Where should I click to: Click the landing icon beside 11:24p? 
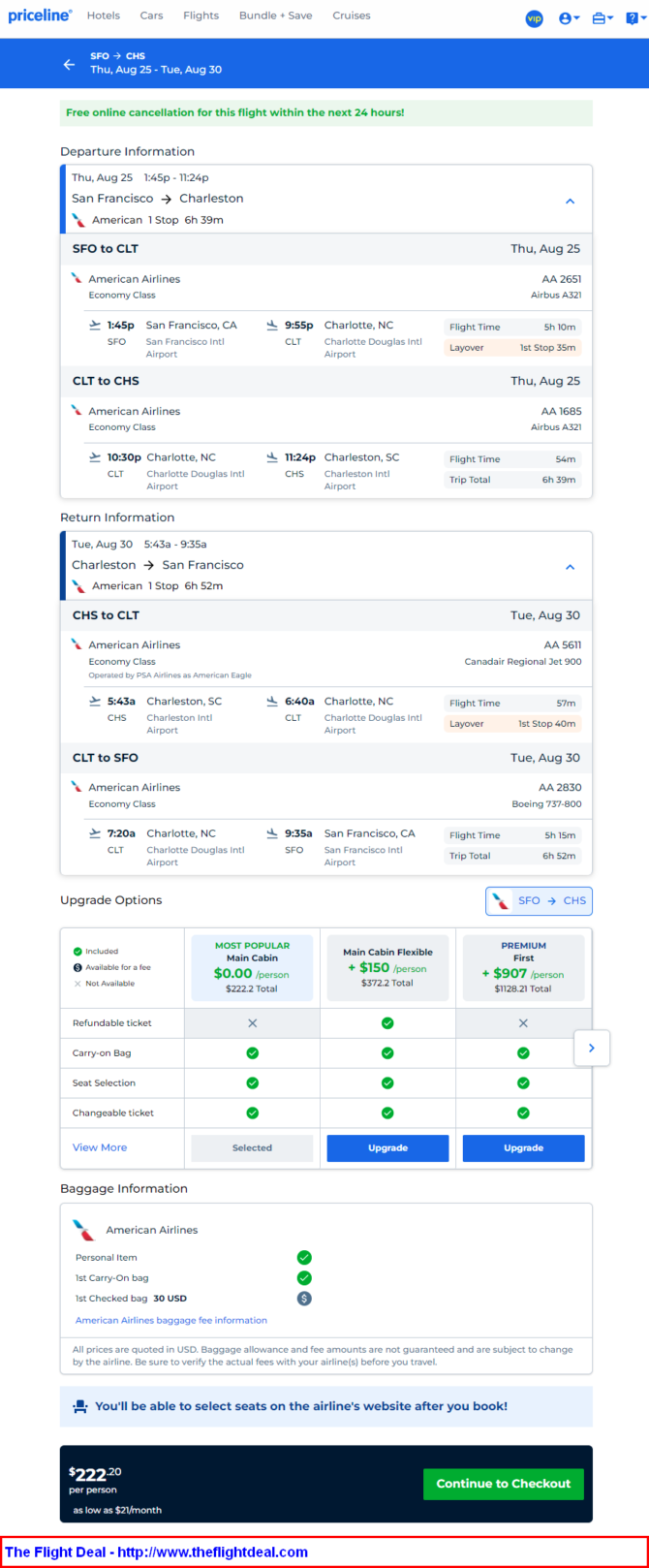click(272, 457)
